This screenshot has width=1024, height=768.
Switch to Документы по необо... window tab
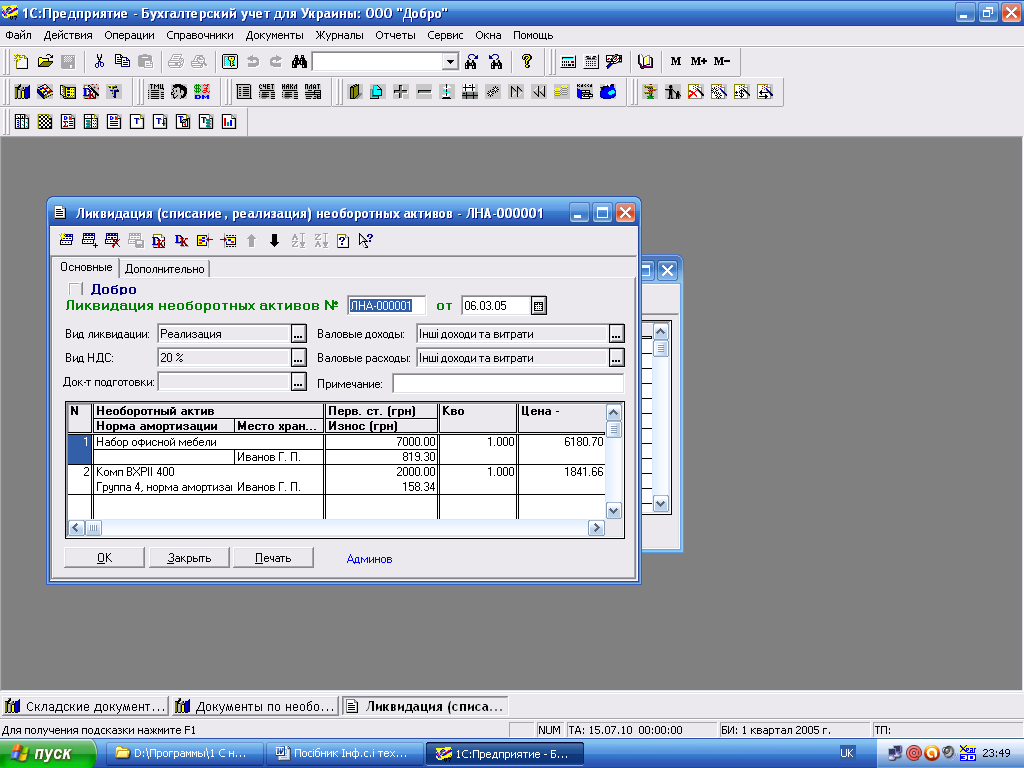(256, 706)
